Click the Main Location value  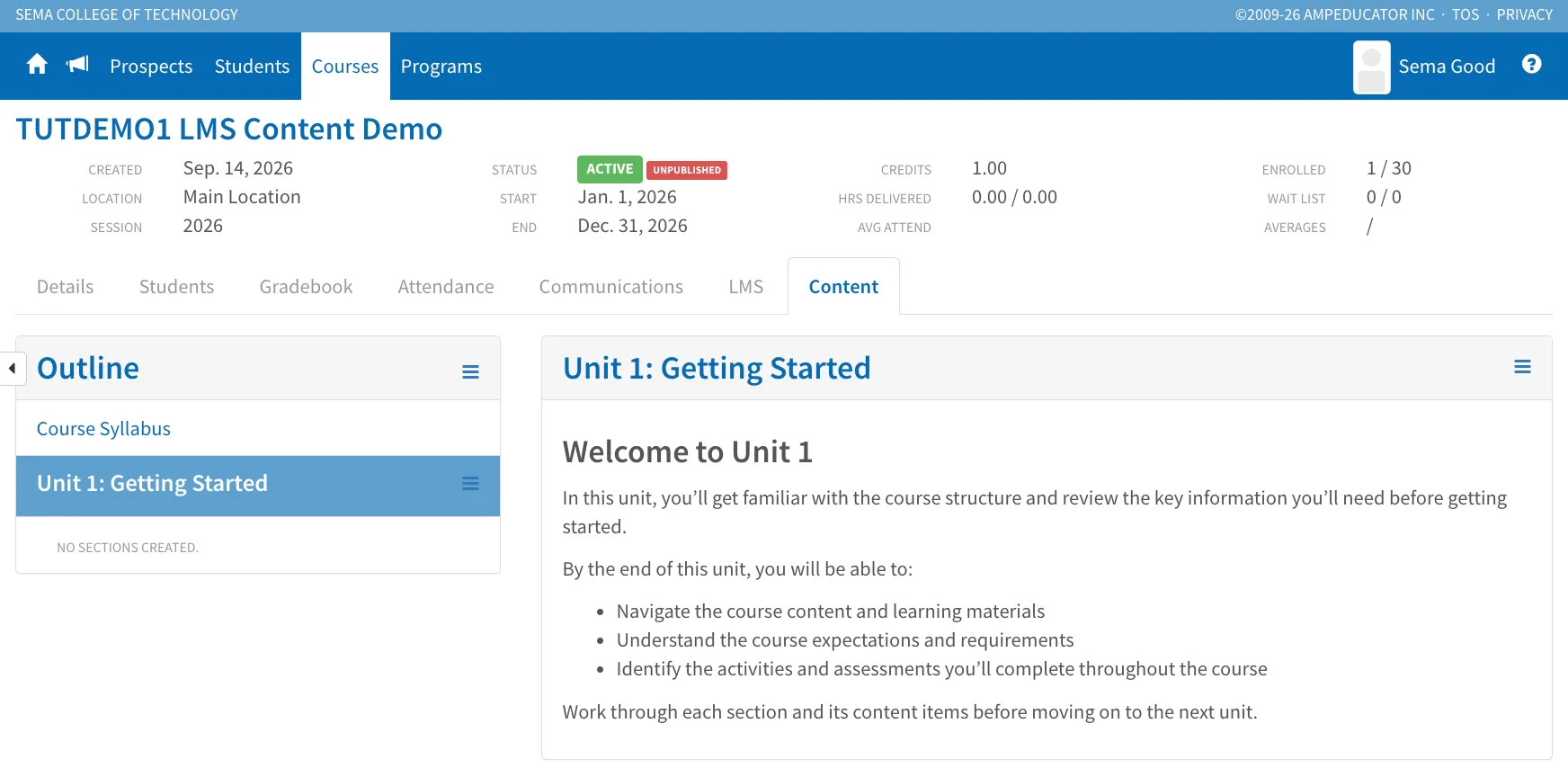[242, 197]
